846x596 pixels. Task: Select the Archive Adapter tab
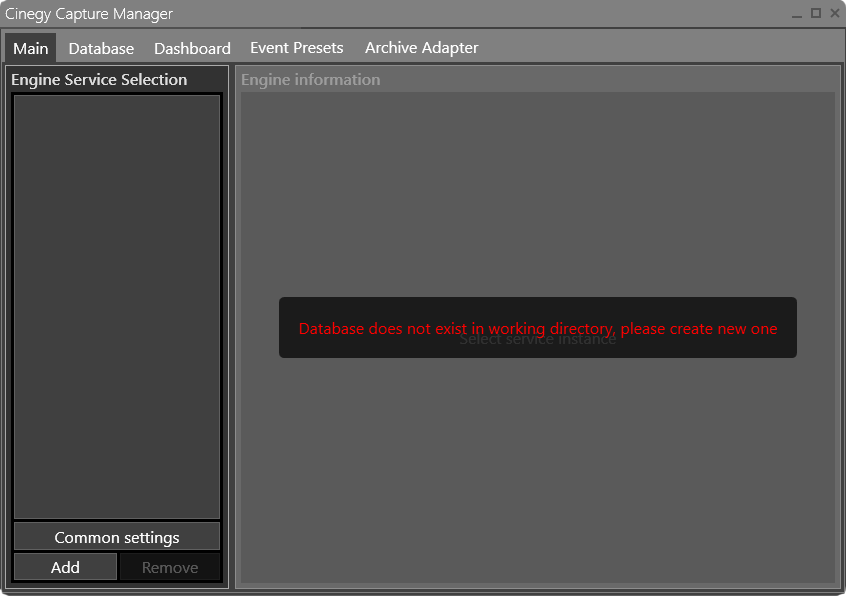421,48
